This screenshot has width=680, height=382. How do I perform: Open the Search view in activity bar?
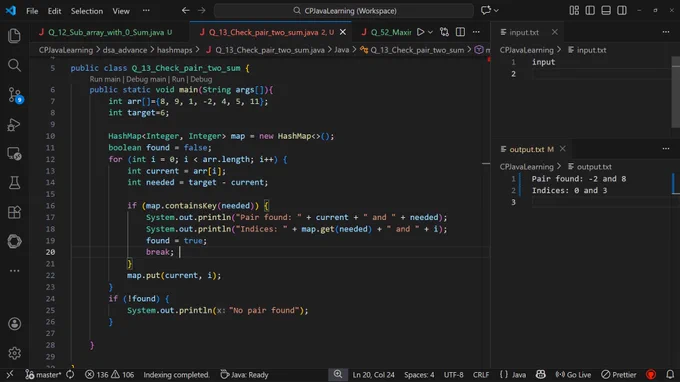coord(14,65)
